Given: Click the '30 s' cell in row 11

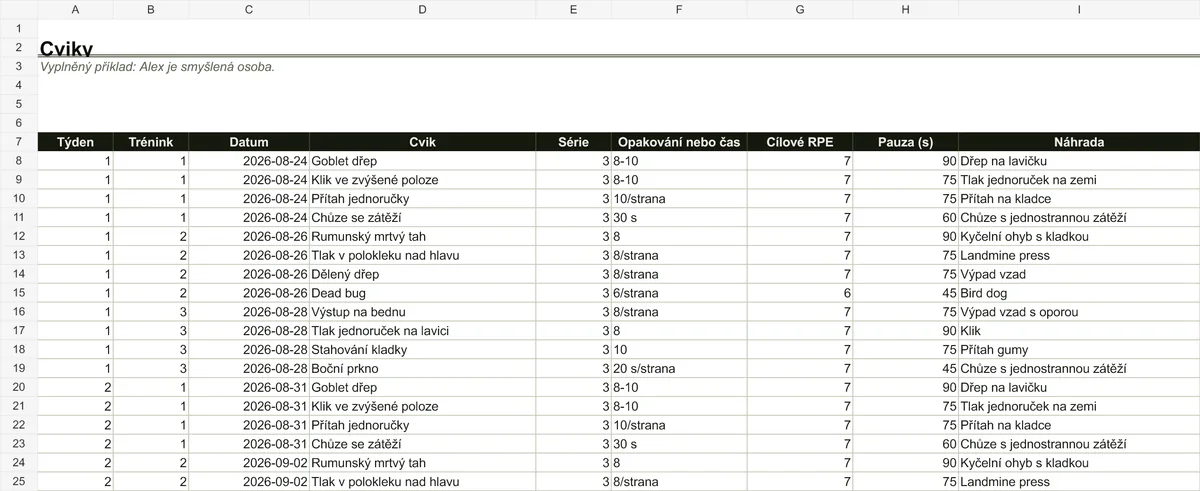Looking at the screenshot, I should [679, 218].
